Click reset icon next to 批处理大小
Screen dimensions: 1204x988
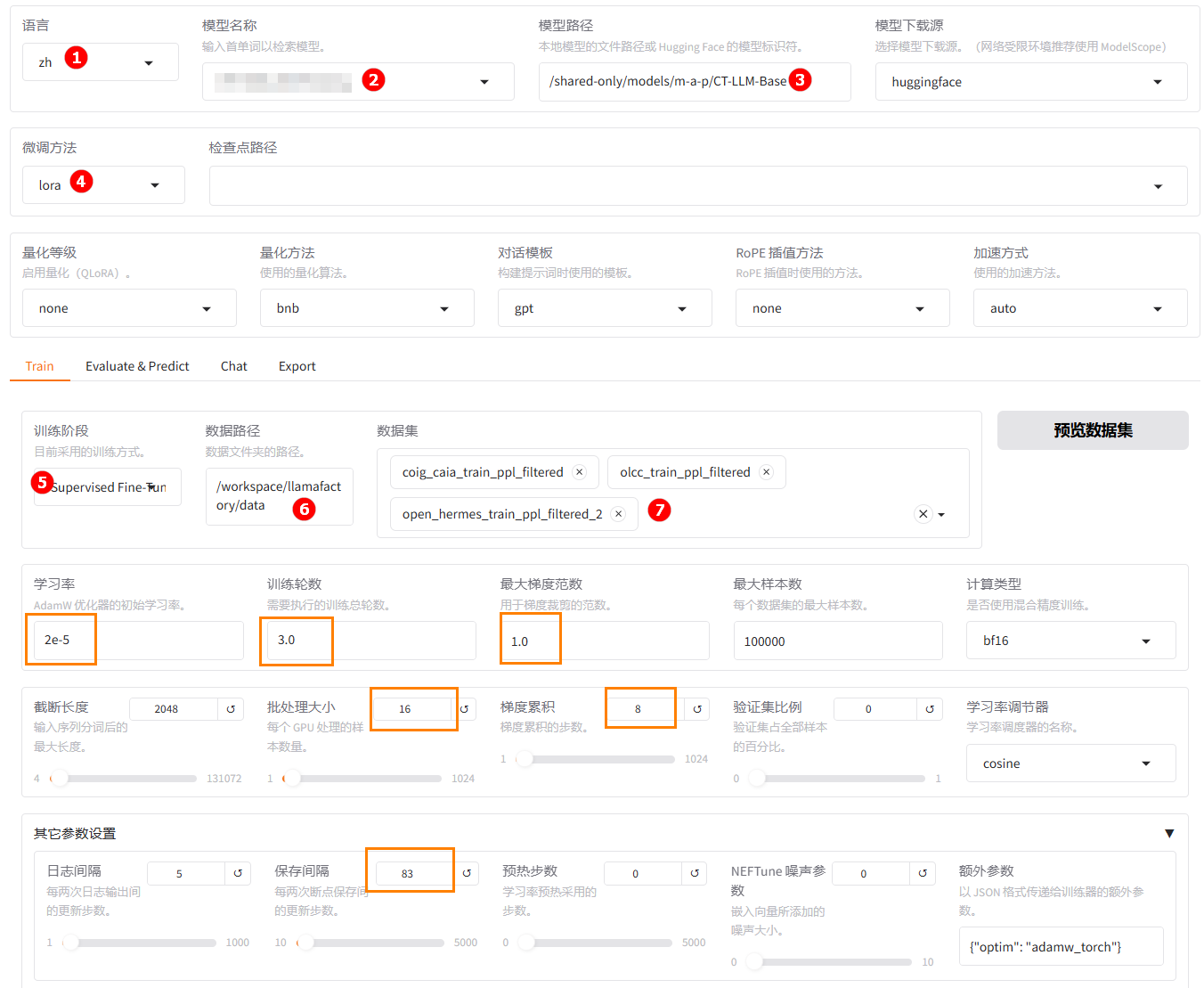pos(464,709)
